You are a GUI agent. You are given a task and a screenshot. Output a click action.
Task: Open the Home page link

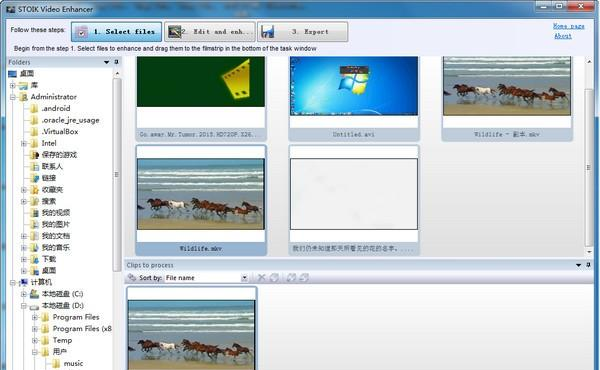click(568, 26)
